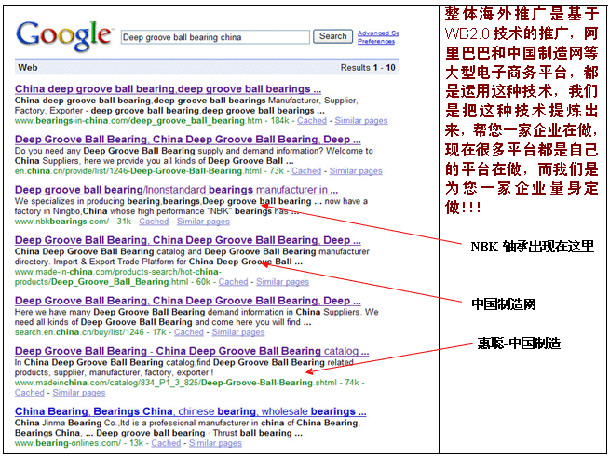Viewport: 610px width, 458px height.
Task: Open the Preferences link
Action: [376, 41]
